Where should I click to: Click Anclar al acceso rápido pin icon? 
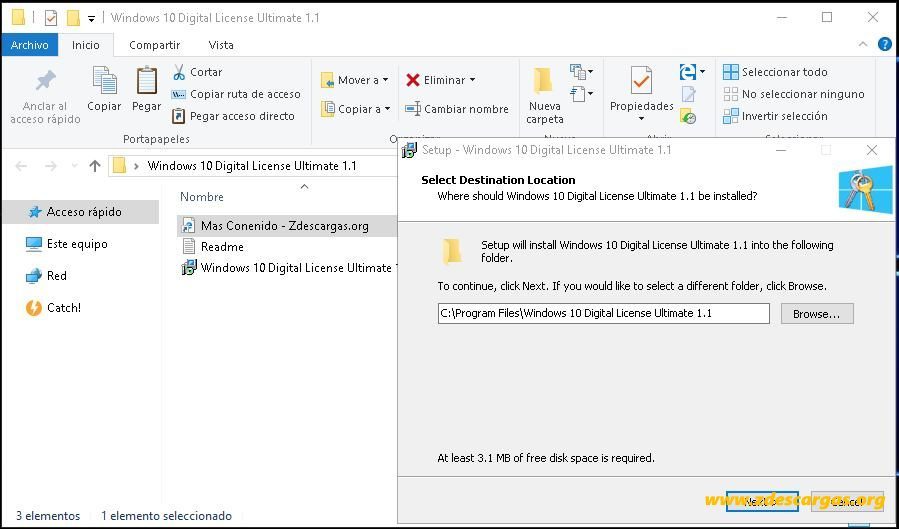(45, 81)
